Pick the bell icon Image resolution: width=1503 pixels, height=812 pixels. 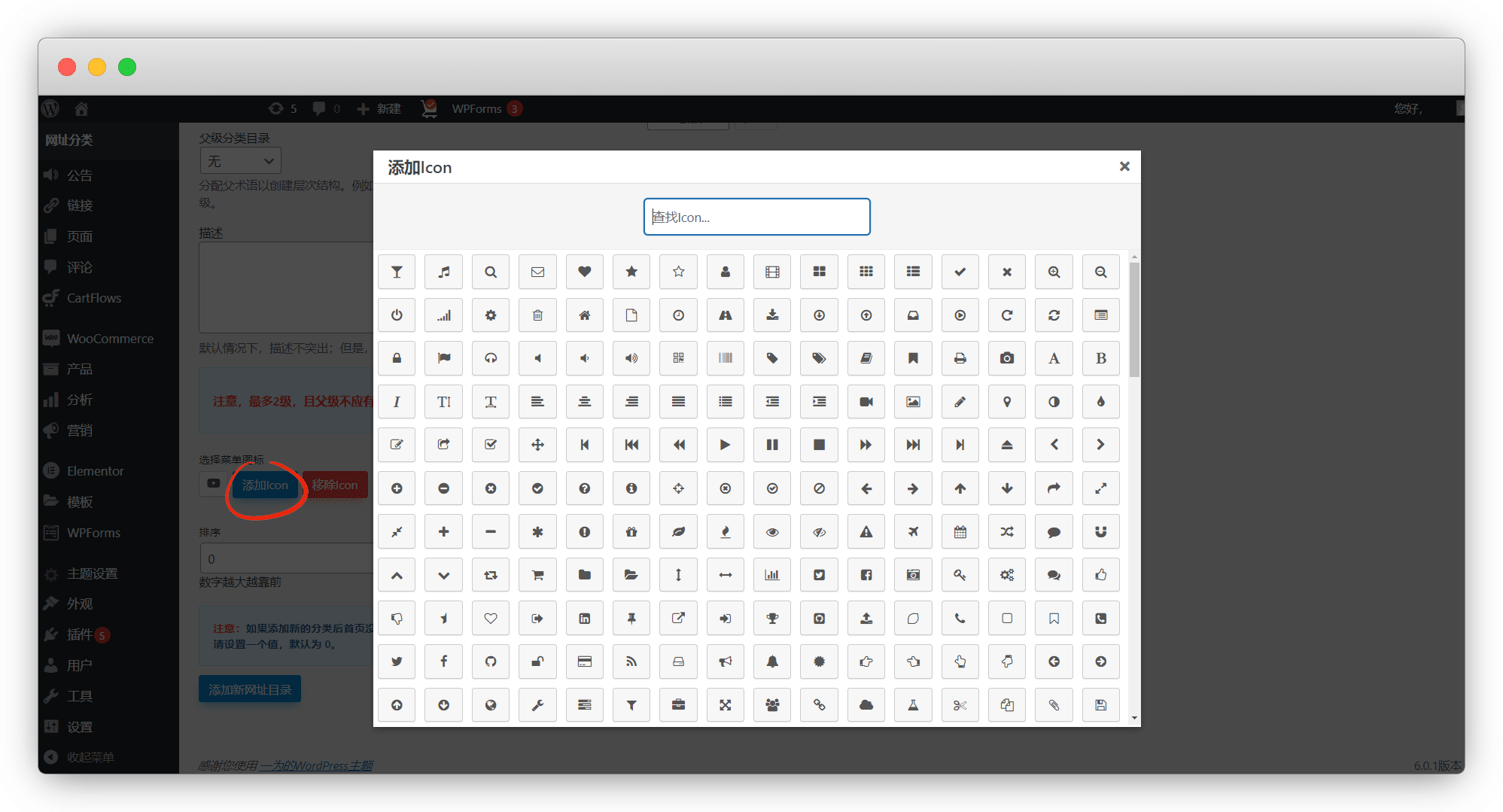(x=772, y=661)
